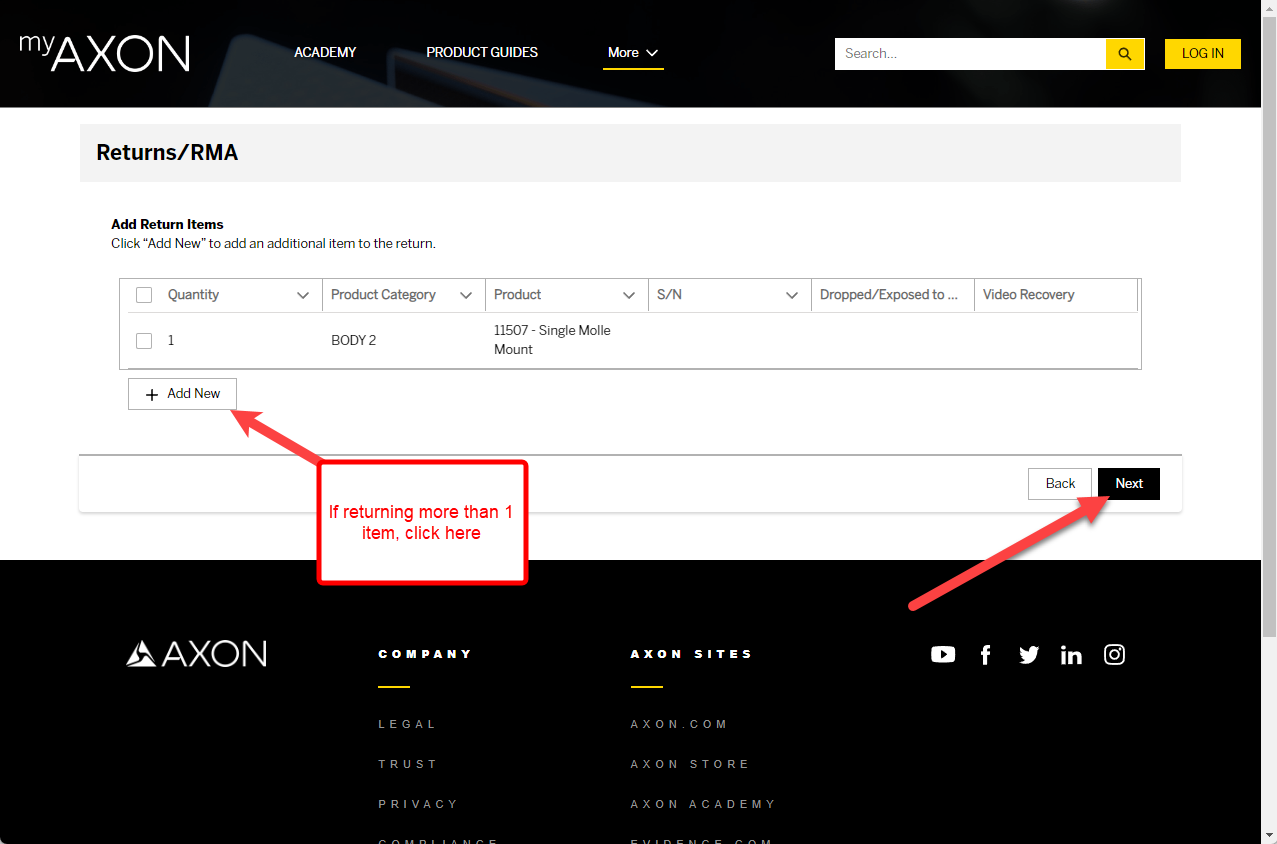Expand the More navigation dropdown
This screenshot has width=1277, height=844.
pyautogui.click(x=633, y=52)
